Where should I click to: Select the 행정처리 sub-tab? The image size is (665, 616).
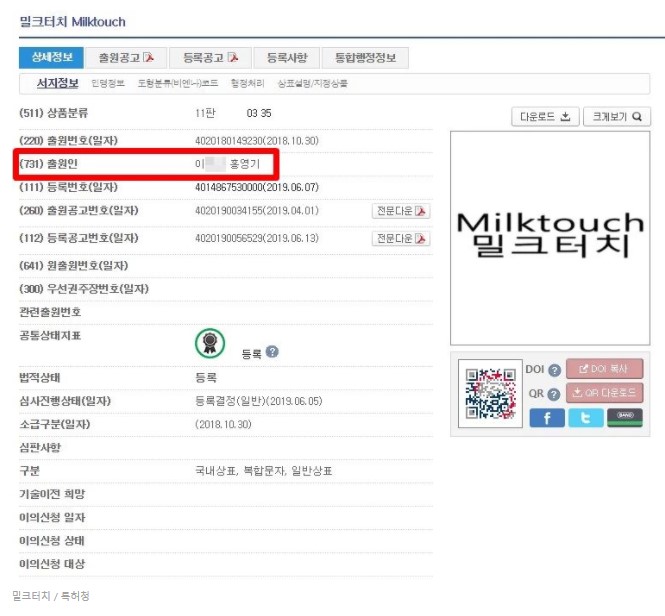[x=247, y=83]
